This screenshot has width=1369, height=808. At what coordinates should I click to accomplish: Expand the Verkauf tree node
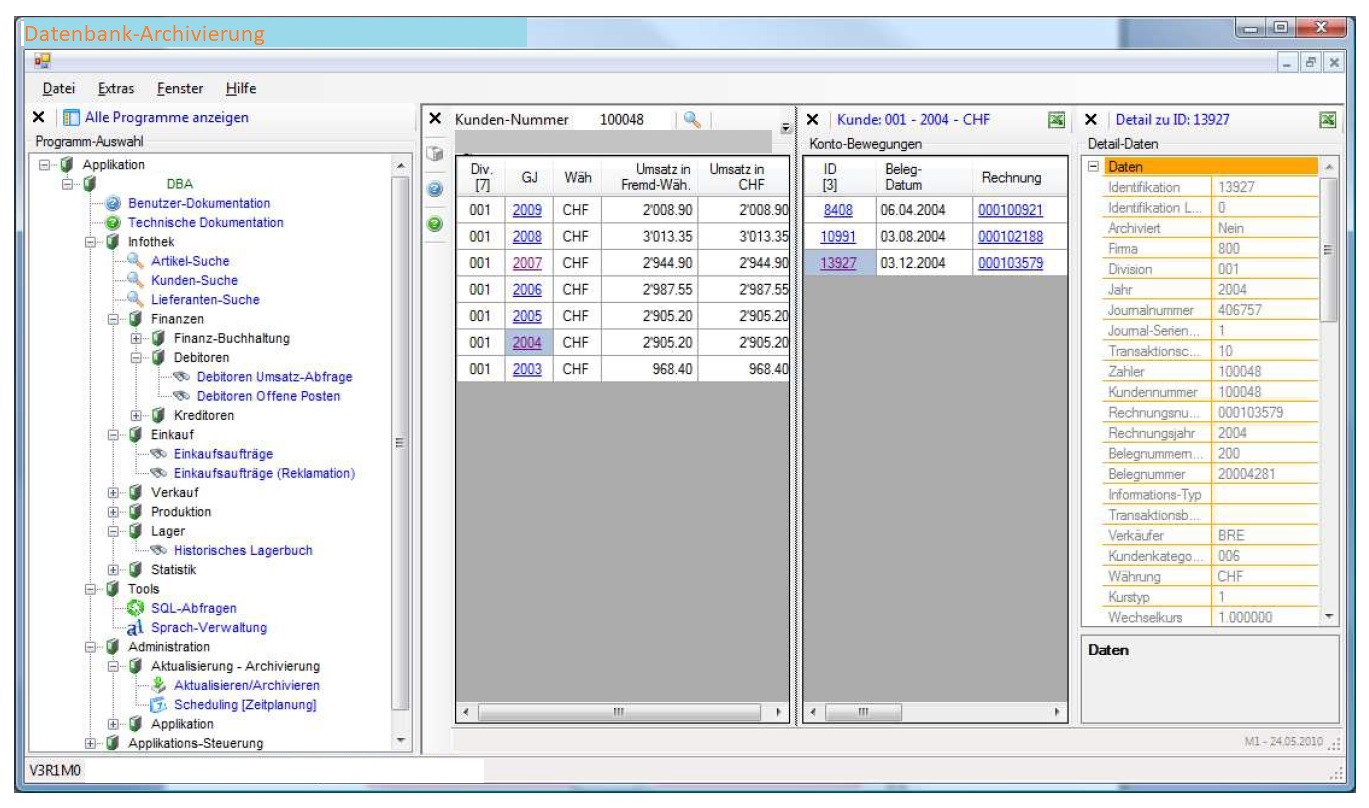pos(115,492)
